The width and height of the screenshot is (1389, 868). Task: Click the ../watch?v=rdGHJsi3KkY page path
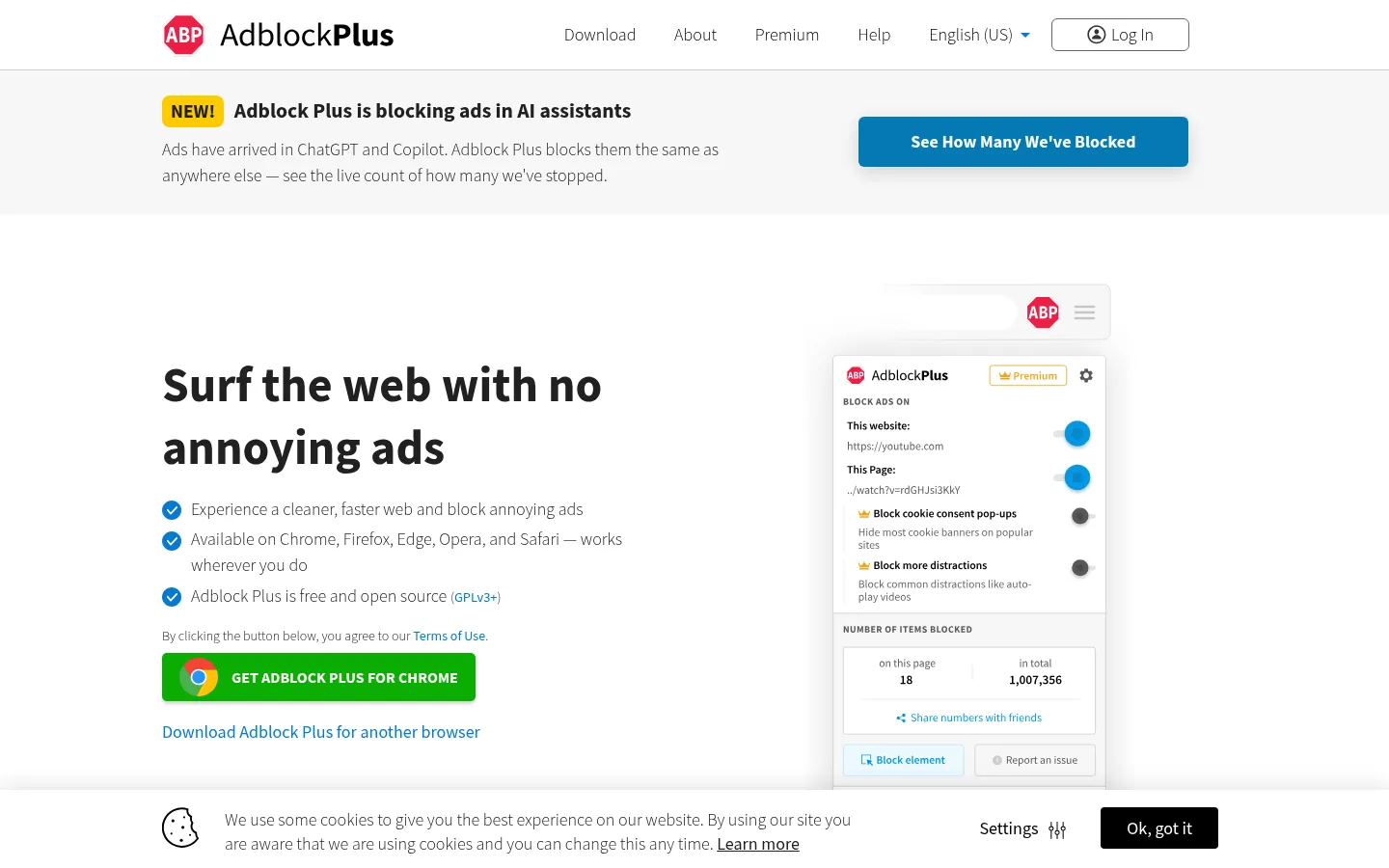point(904,490)
